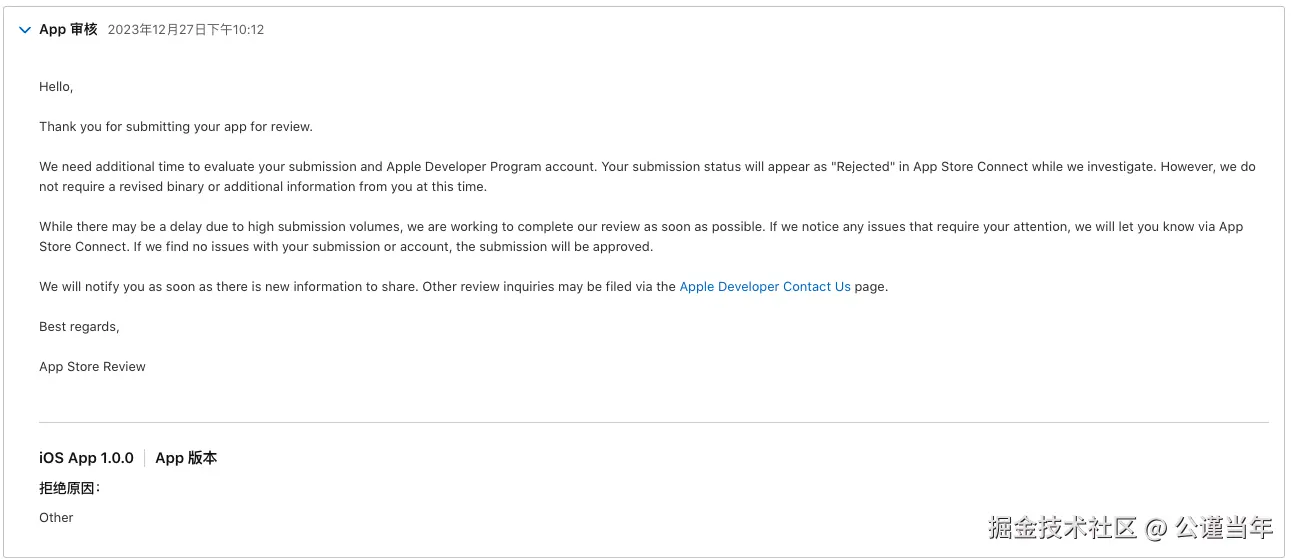Click the App 版本 label
This screenshot has width=1291, height=559.
click(x=186, y=458)
